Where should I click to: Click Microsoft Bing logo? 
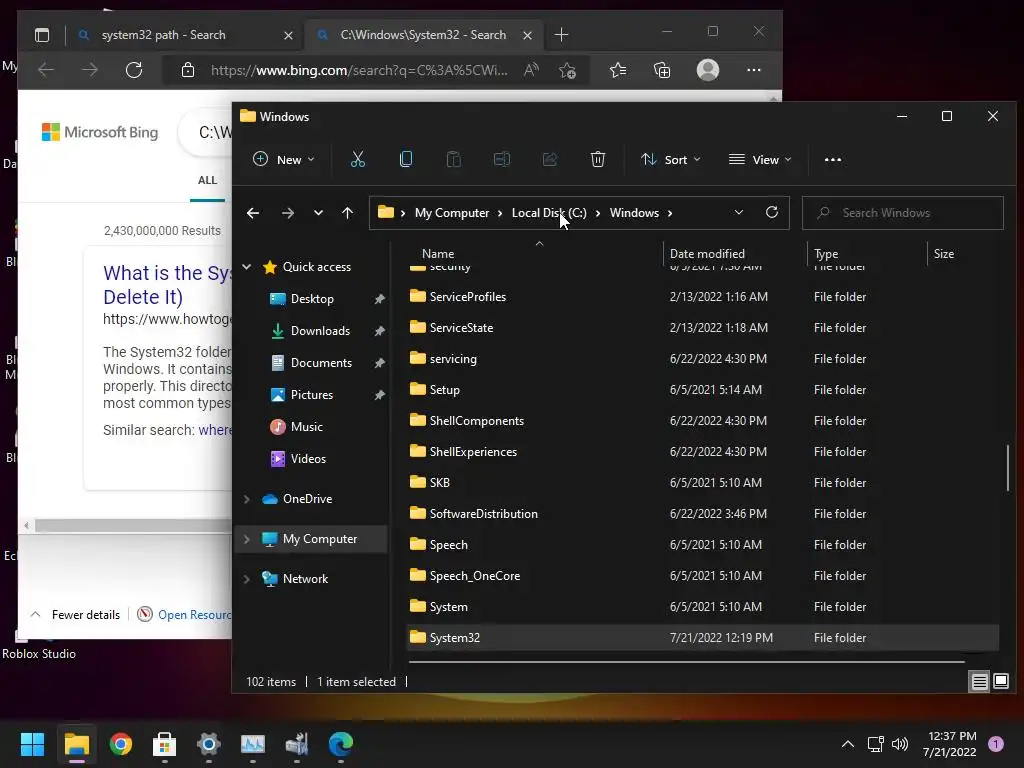100,132
